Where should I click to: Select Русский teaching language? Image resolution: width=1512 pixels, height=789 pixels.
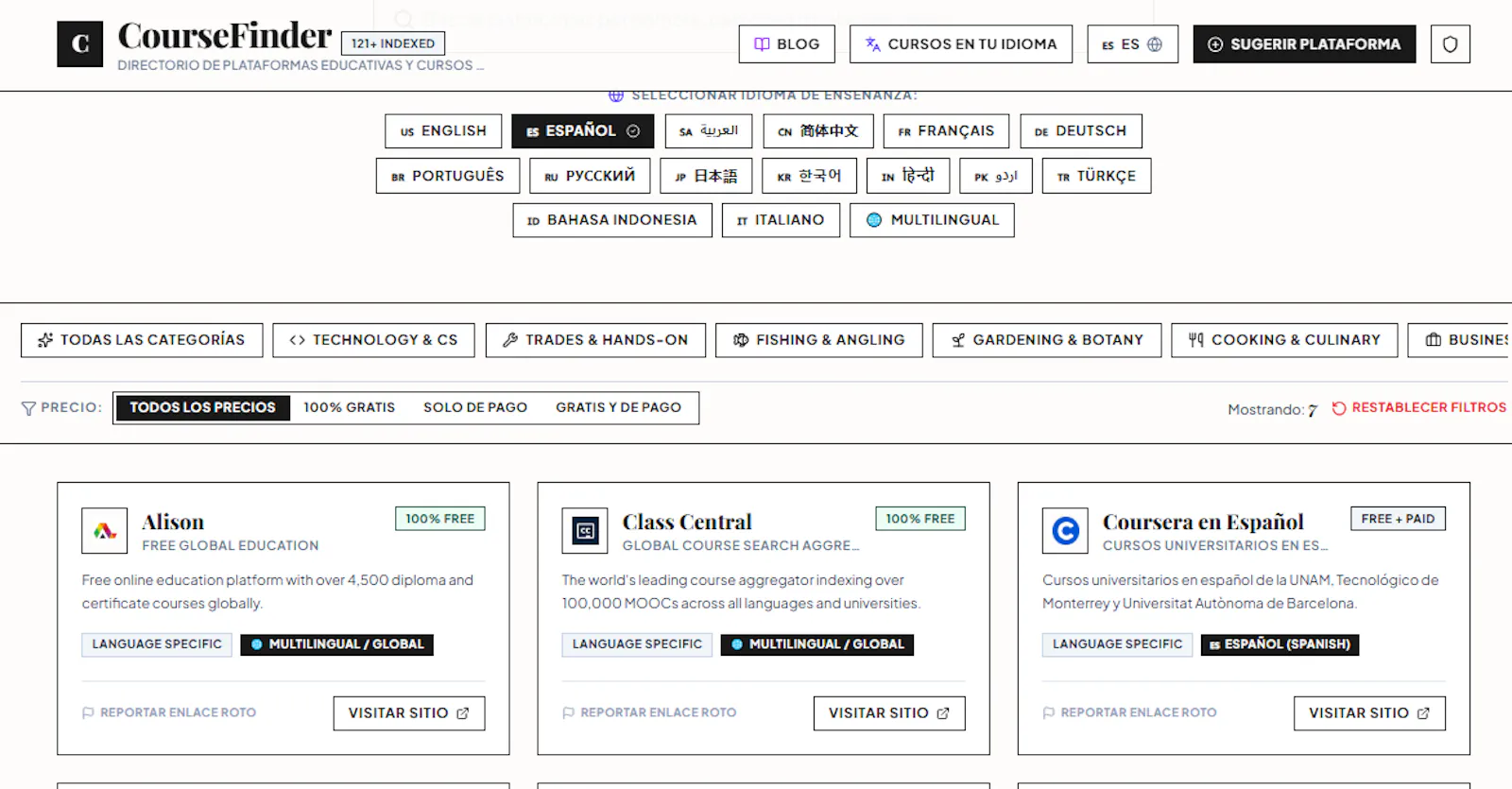point(590,176)
